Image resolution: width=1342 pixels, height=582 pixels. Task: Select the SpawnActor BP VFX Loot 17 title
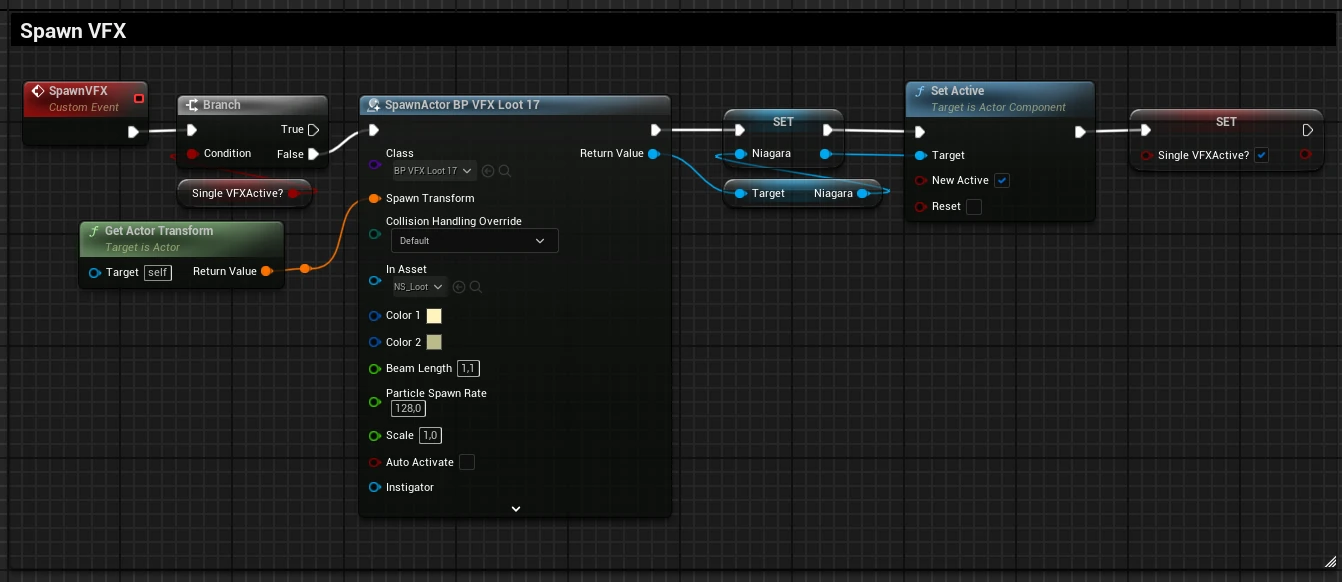[x=462, y=105]
